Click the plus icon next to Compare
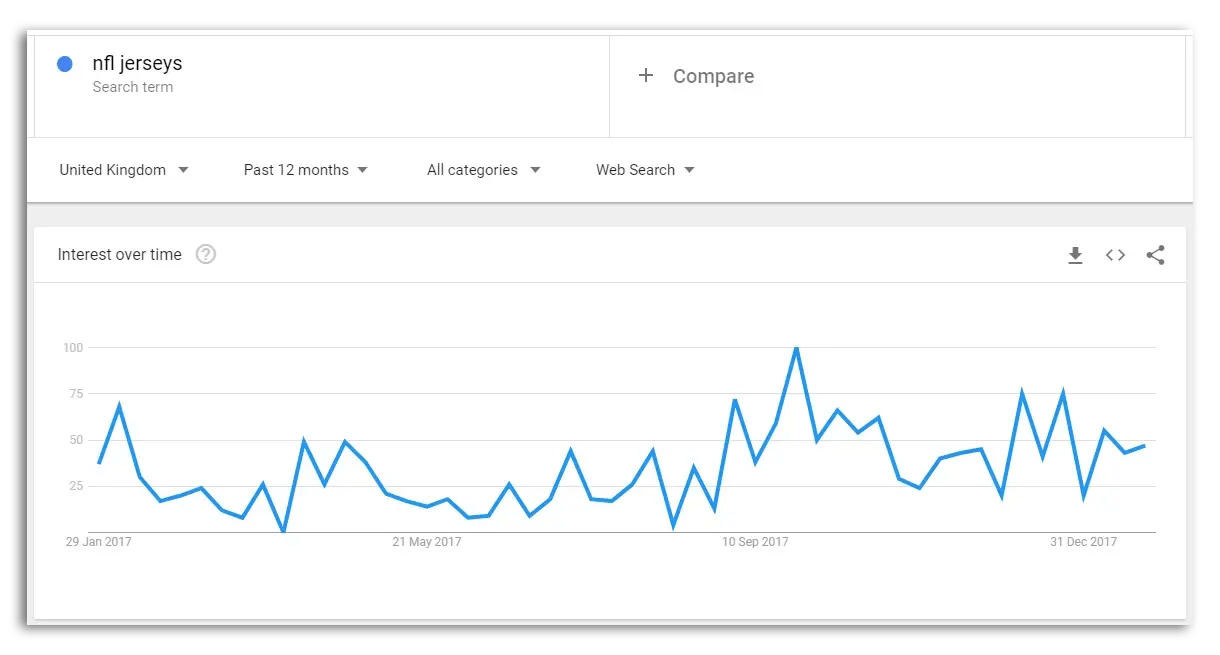Image resolution: width=1220 pixels, height=655 pixels. pyautogui.click(x=646, y=75)
